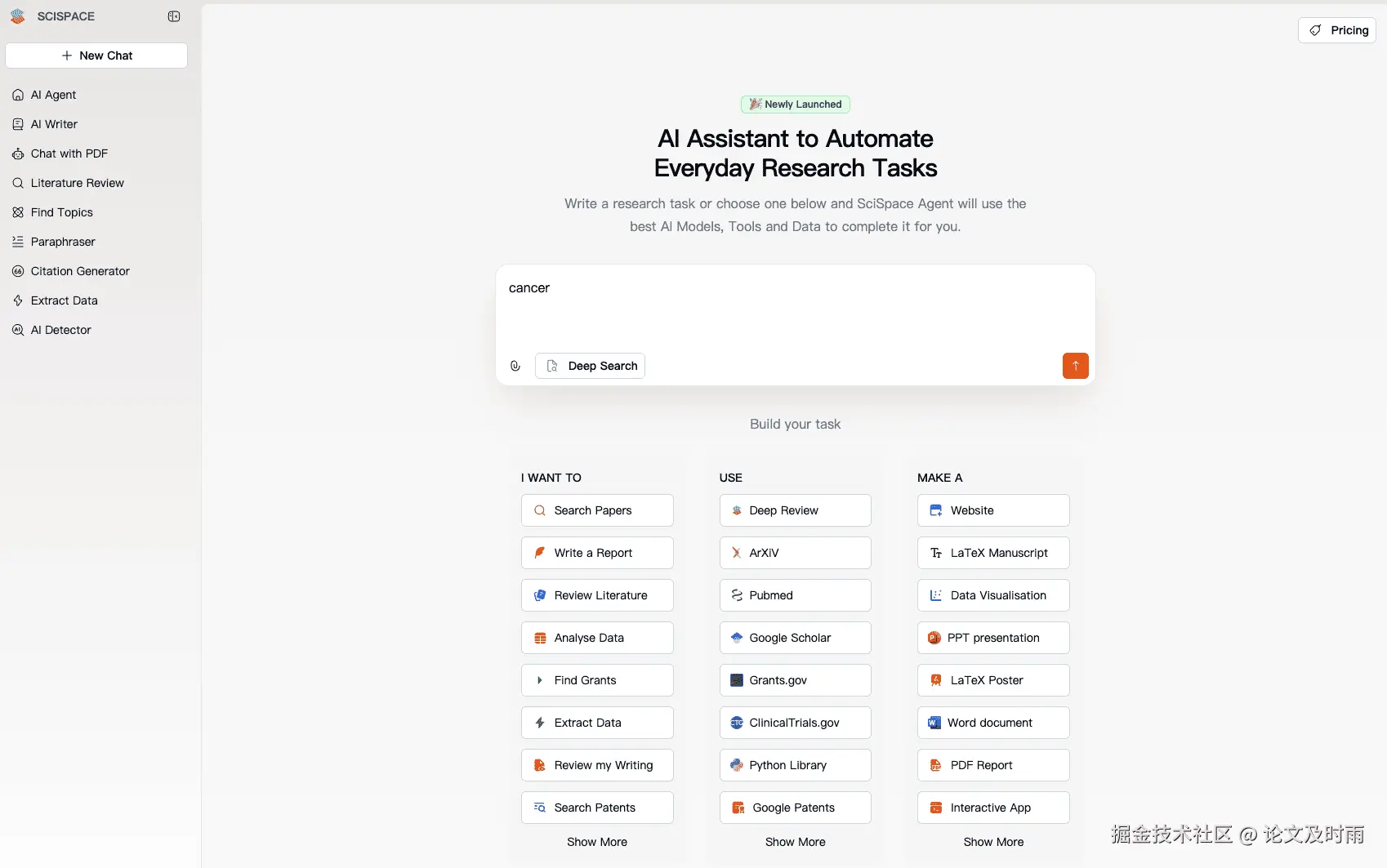Choose the Search Patents task
Image resolution: width=1387 pixels, height=868 pixels.
(597, 808)
